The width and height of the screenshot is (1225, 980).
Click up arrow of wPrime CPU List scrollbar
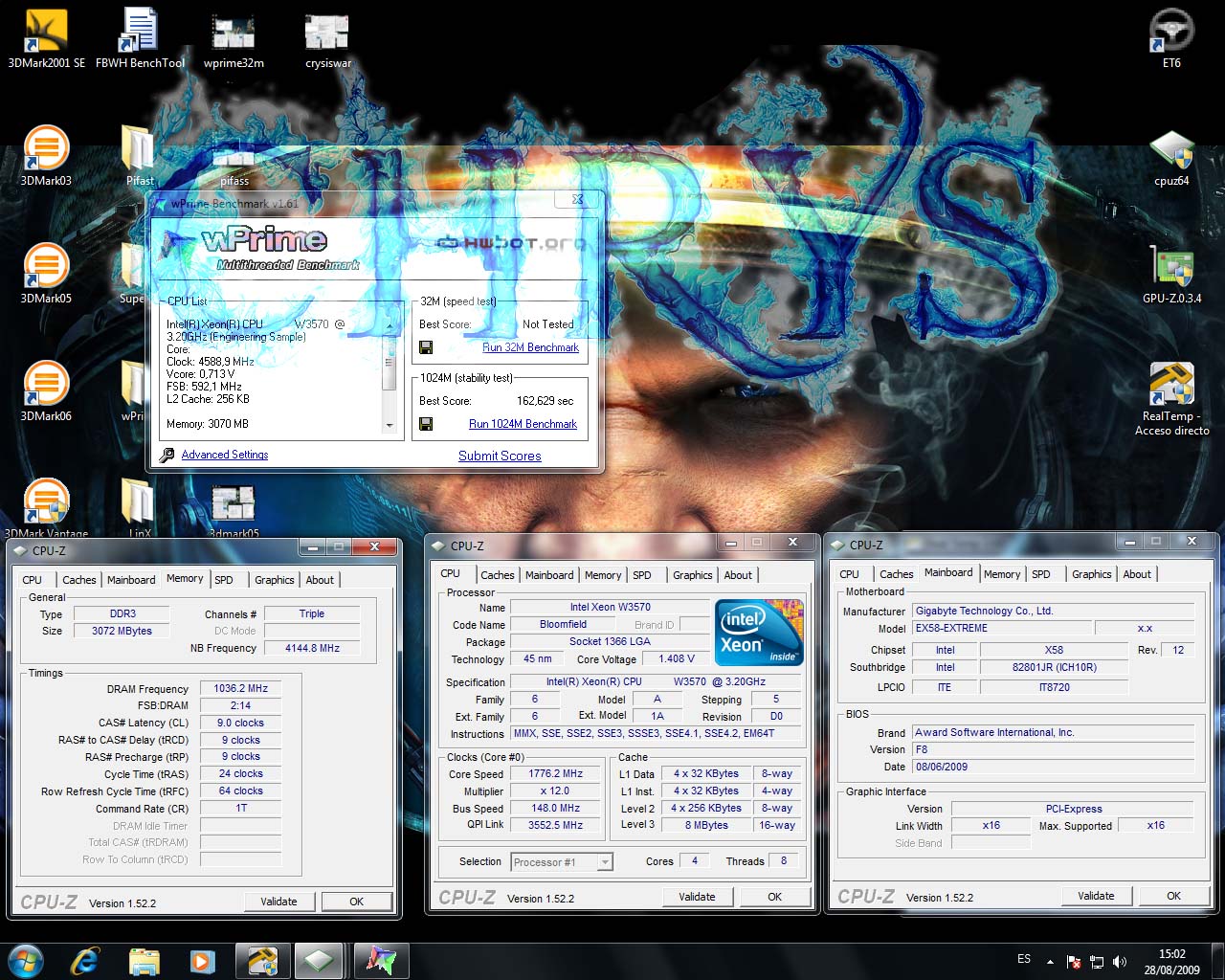click(x=390, y=324)
